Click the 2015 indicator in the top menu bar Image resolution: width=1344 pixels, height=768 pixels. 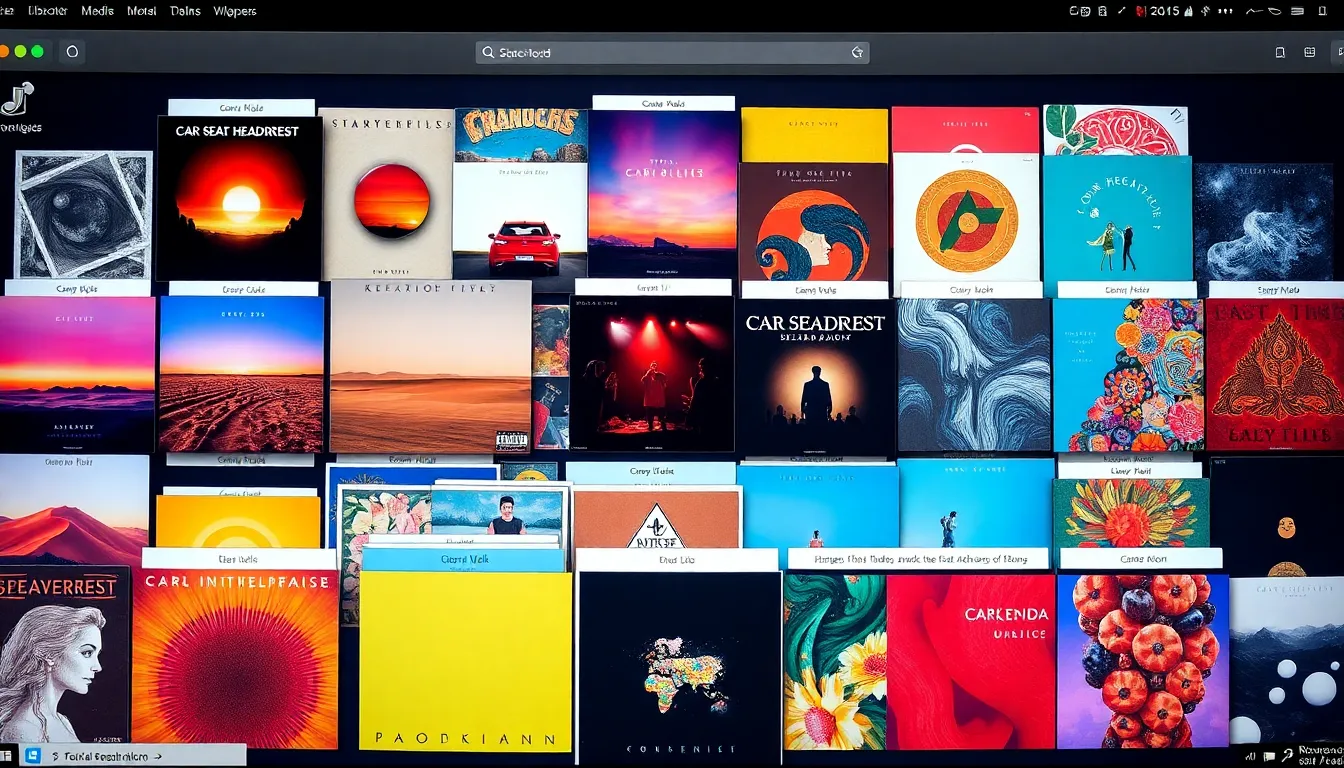click(x=1165, y=11)
